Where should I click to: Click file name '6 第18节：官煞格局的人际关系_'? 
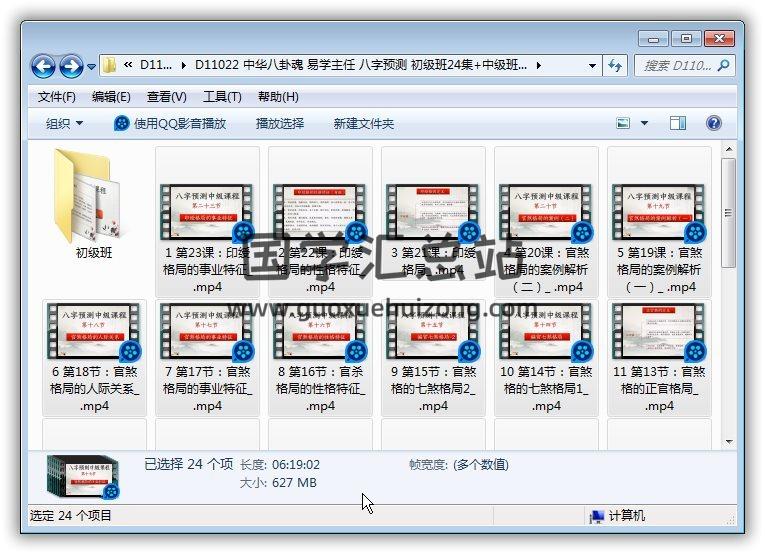[94, 389]
